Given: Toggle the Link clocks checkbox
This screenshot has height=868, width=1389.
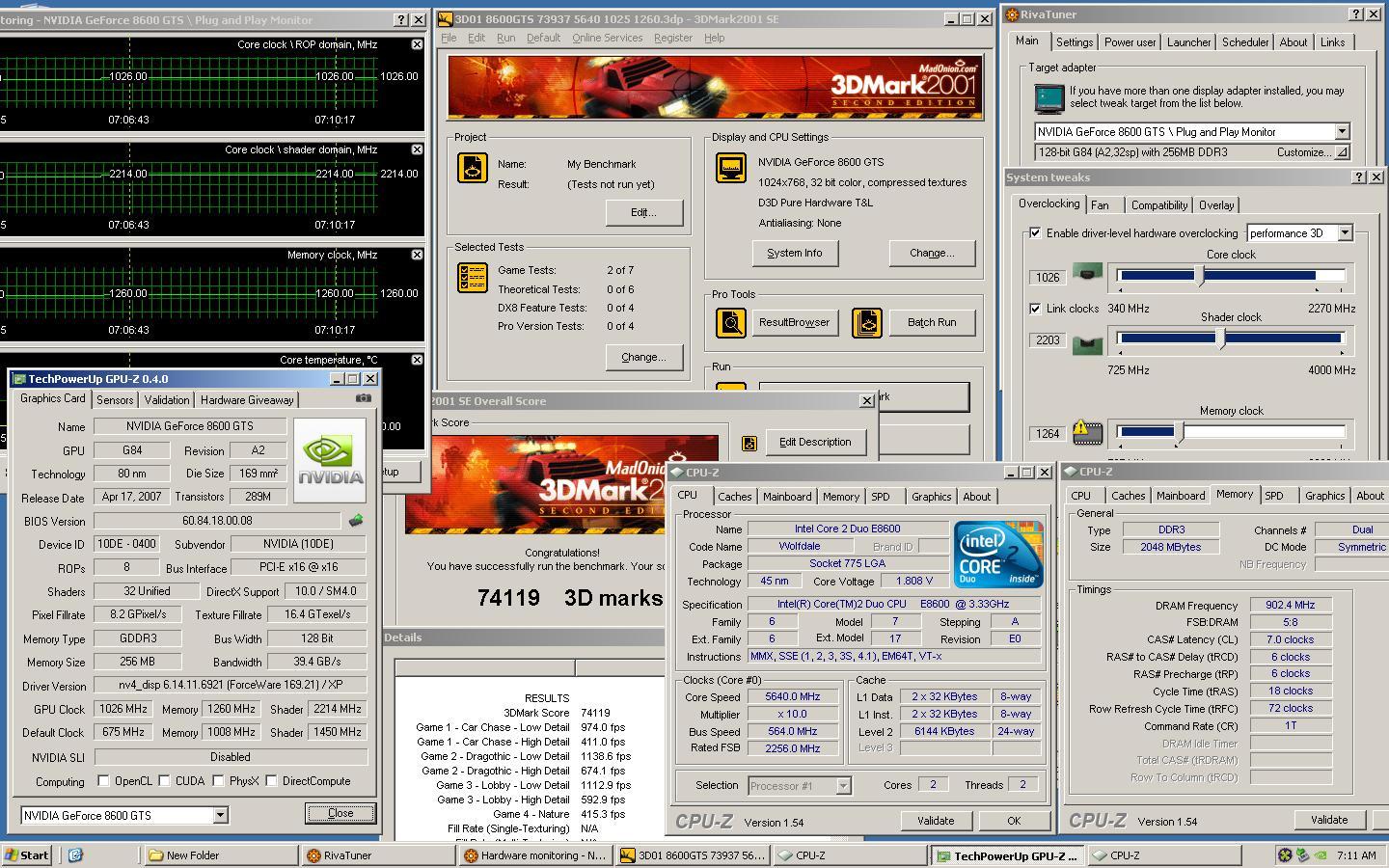Looking at the screenshot, I should click(x=1035, y=309).
